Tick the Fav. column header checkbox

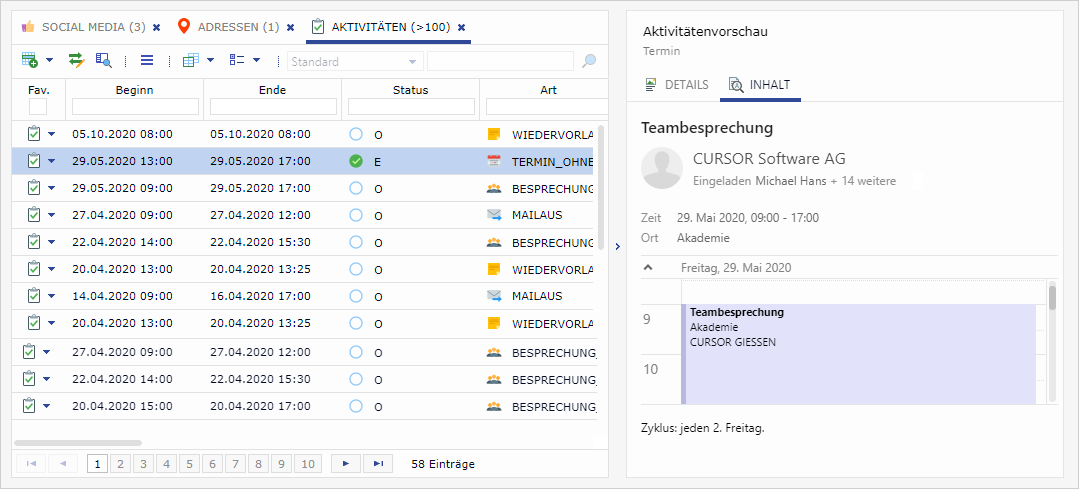click(38, 107)
